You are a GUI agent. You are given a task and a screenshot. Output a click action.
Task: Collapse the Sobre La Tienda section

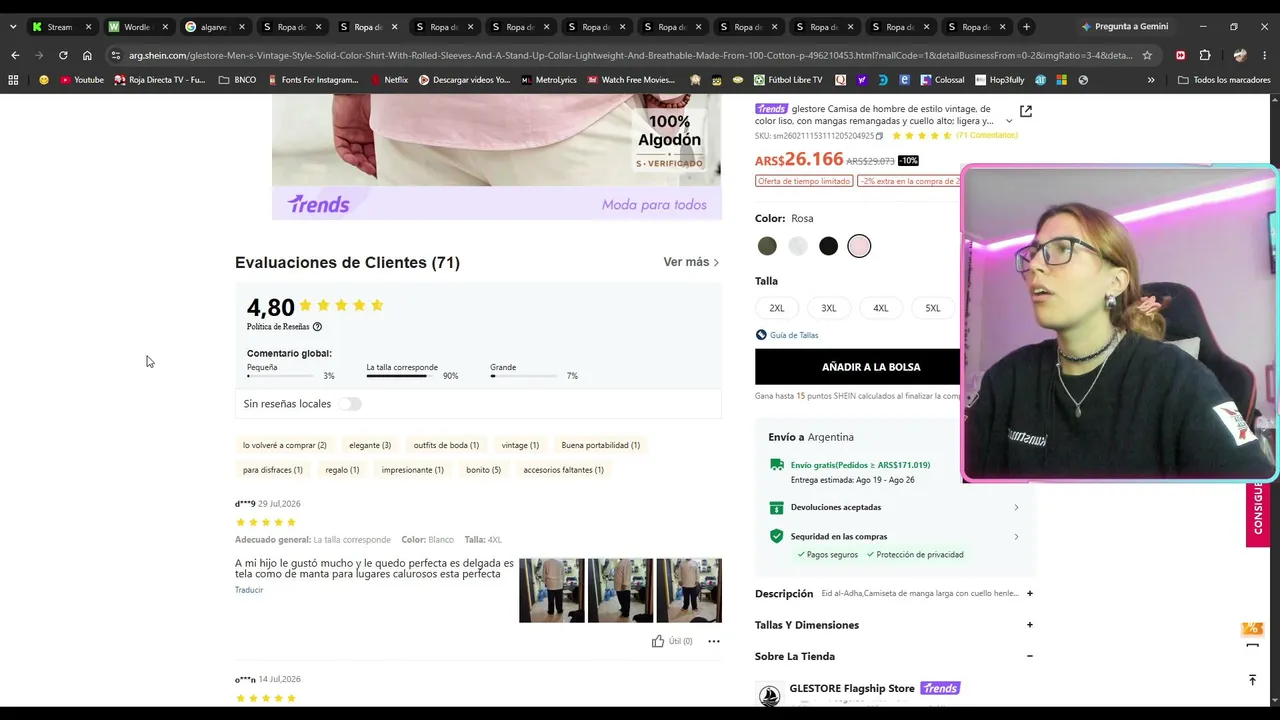[1029, 656]
